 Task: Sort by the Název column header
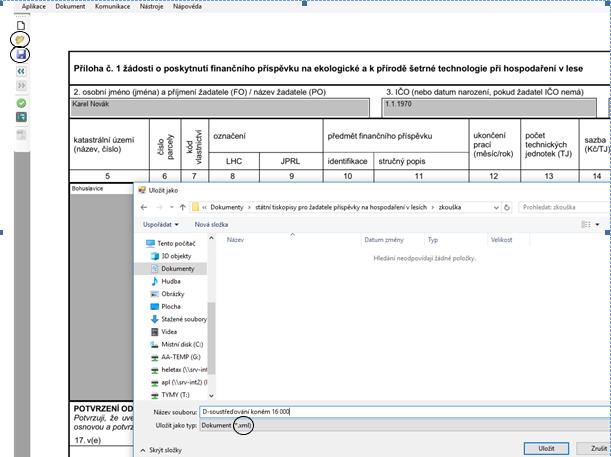click(x=235, y=240)
